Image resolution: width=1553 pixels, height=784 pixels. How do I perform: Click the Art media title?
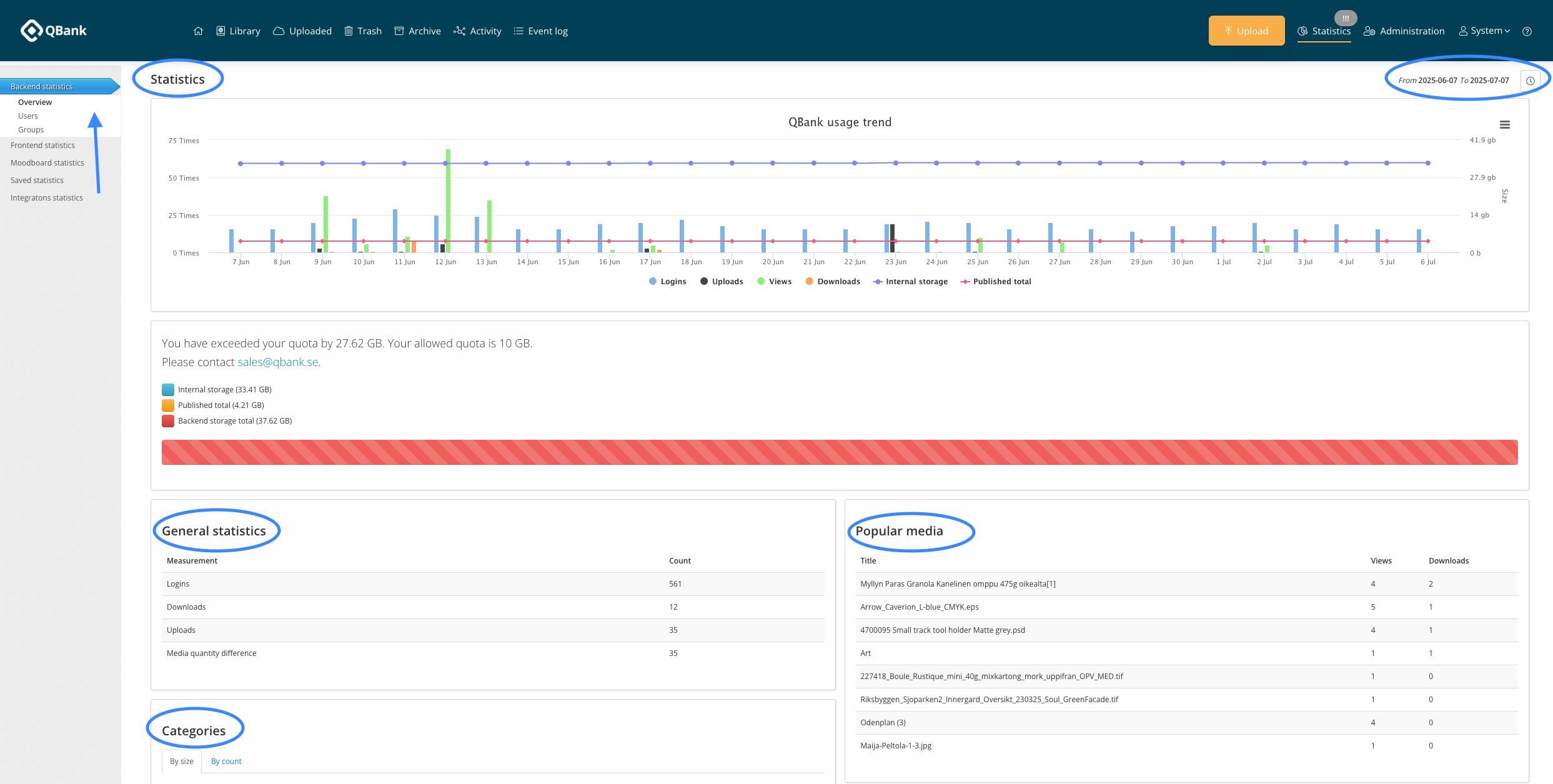[865, 653]
